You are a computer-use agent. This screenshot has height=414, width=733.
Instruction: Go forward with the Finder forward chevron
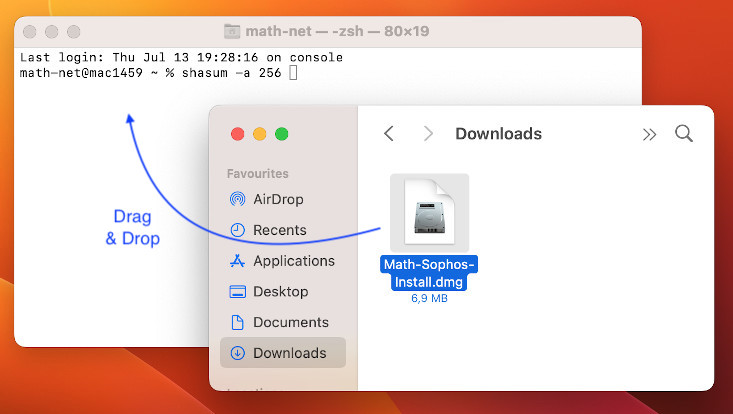pyautogui.click(x=428, y=134)
